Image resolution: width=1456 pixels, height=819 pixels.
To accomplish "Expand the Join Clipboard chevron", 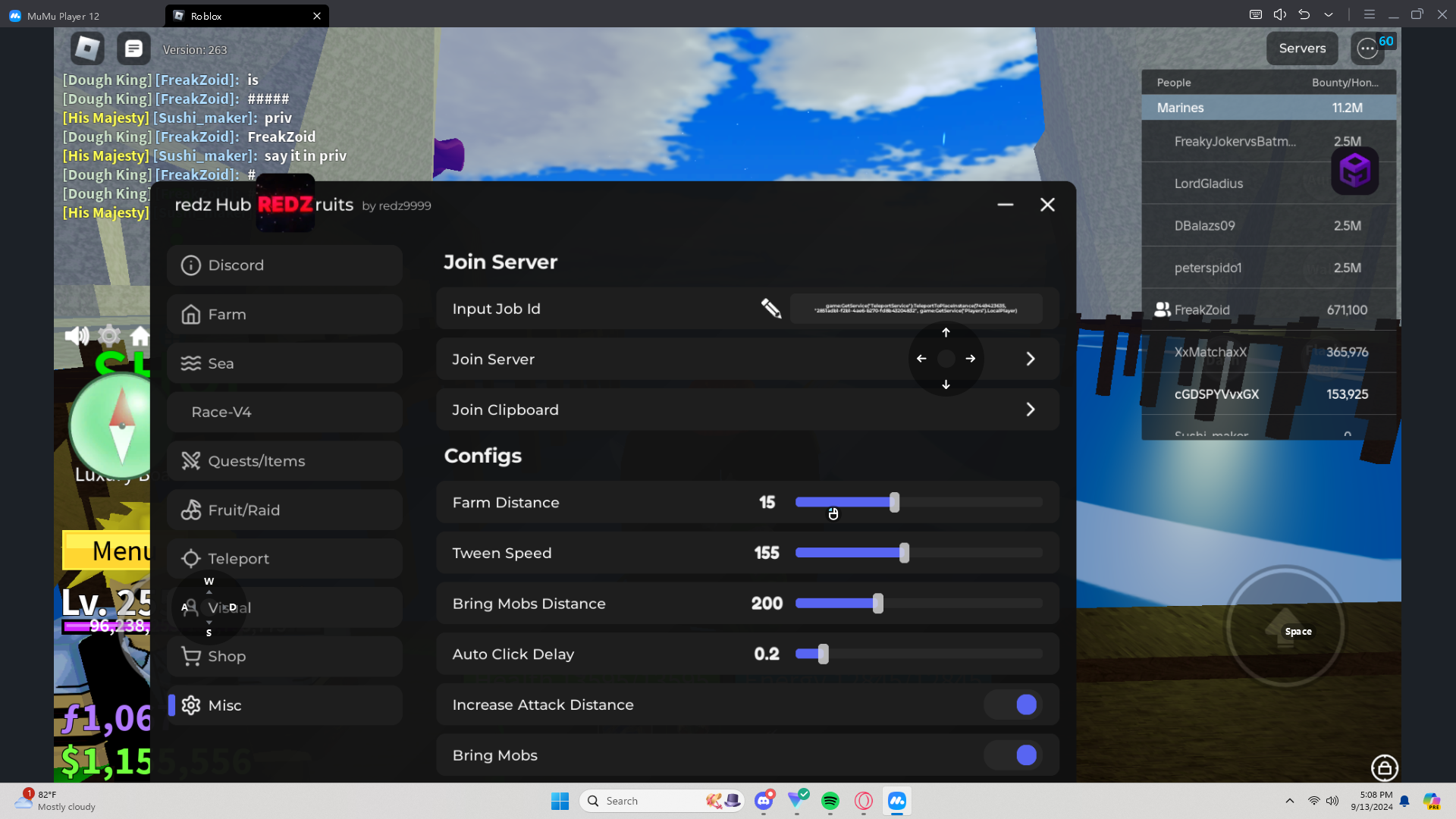I will 1031,409.
